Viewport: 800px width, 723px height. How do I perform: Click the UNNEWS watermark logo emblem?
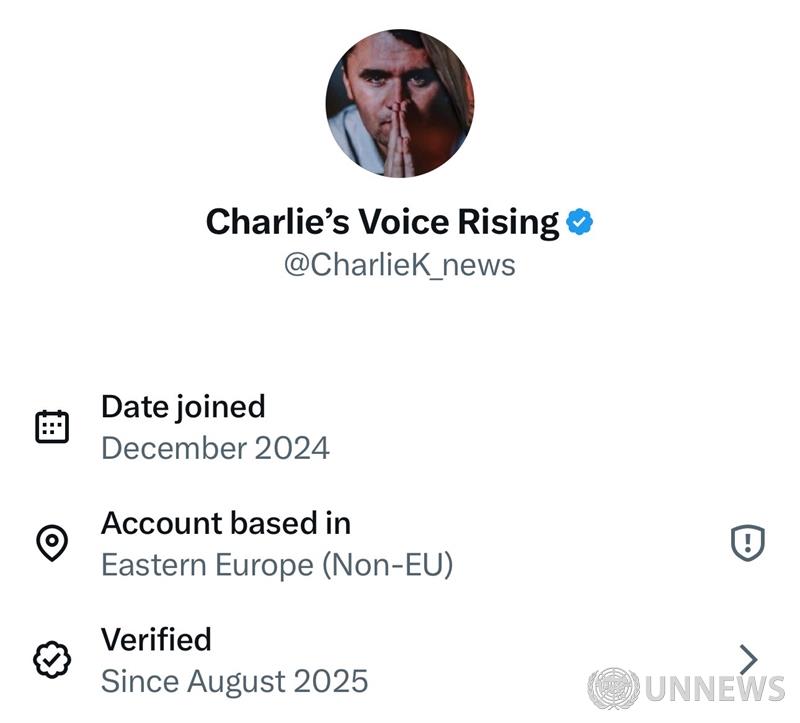click(x=613, y=688)
